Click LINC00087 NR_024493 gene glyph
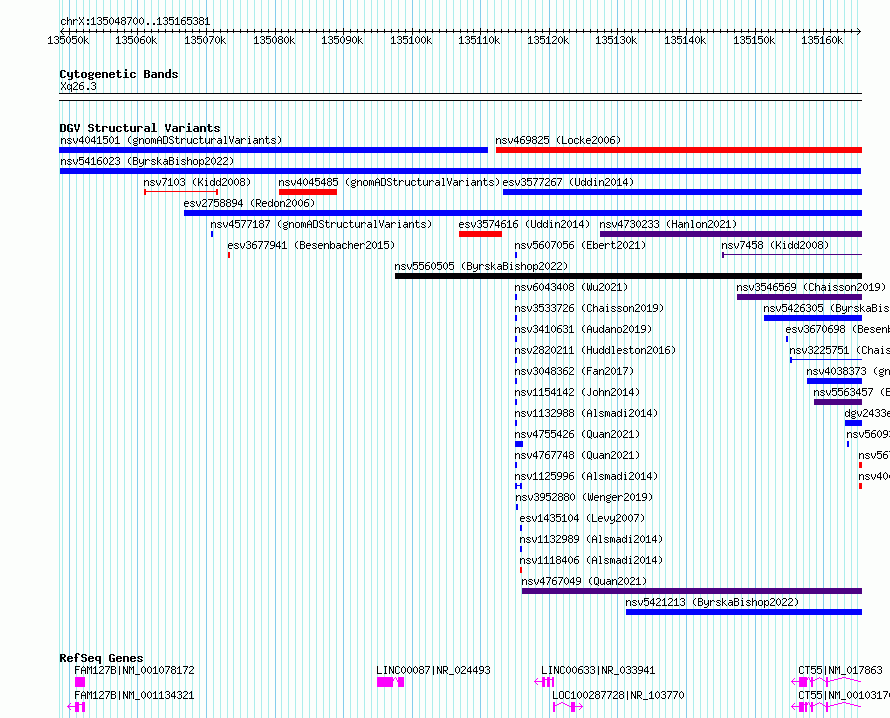Screen dimensions: 890x718 click(x=391, y=682)
